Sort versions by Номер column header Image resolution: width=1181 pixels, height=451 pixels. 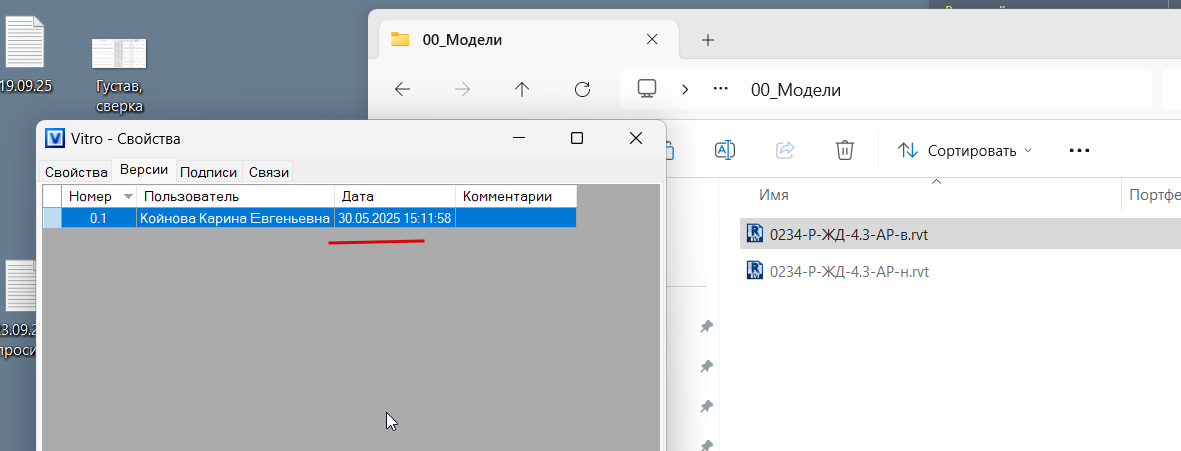(99, 197)
